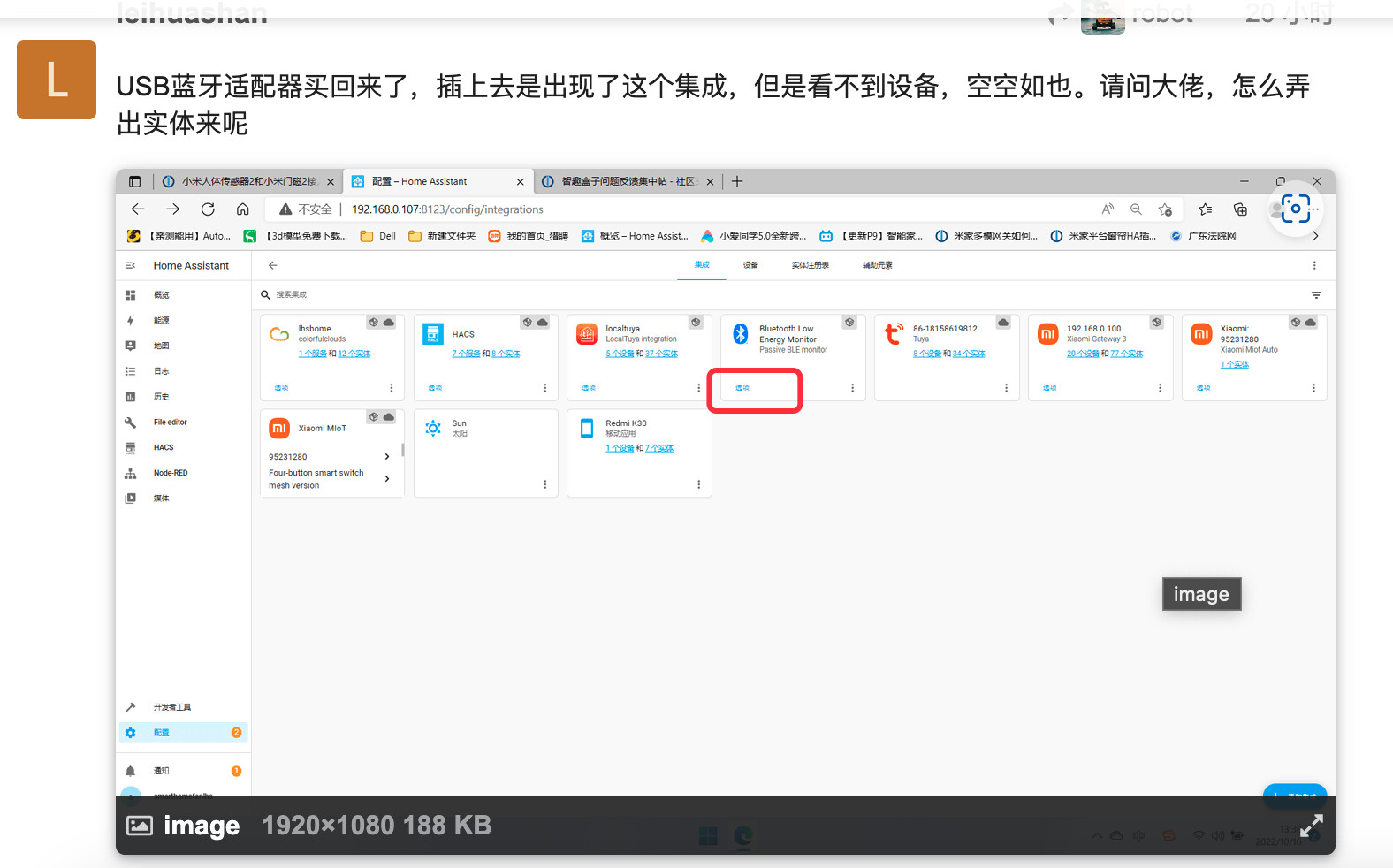Viewport: 1393px width, 868px height.
Task: Click the Bluetooth Low Energy Monitor icon
Action: [741, 333]
